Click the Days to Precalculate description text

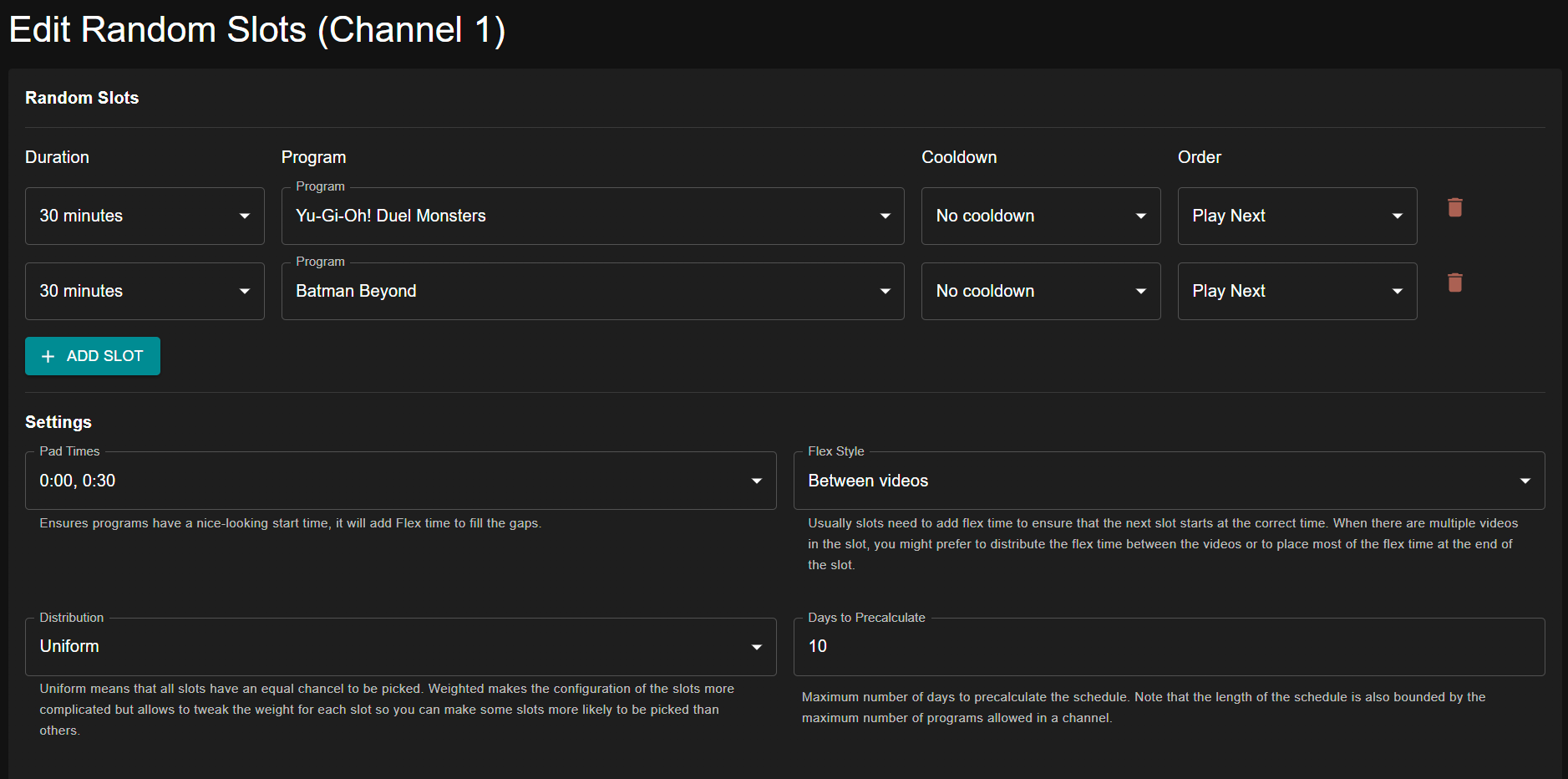1144,707
